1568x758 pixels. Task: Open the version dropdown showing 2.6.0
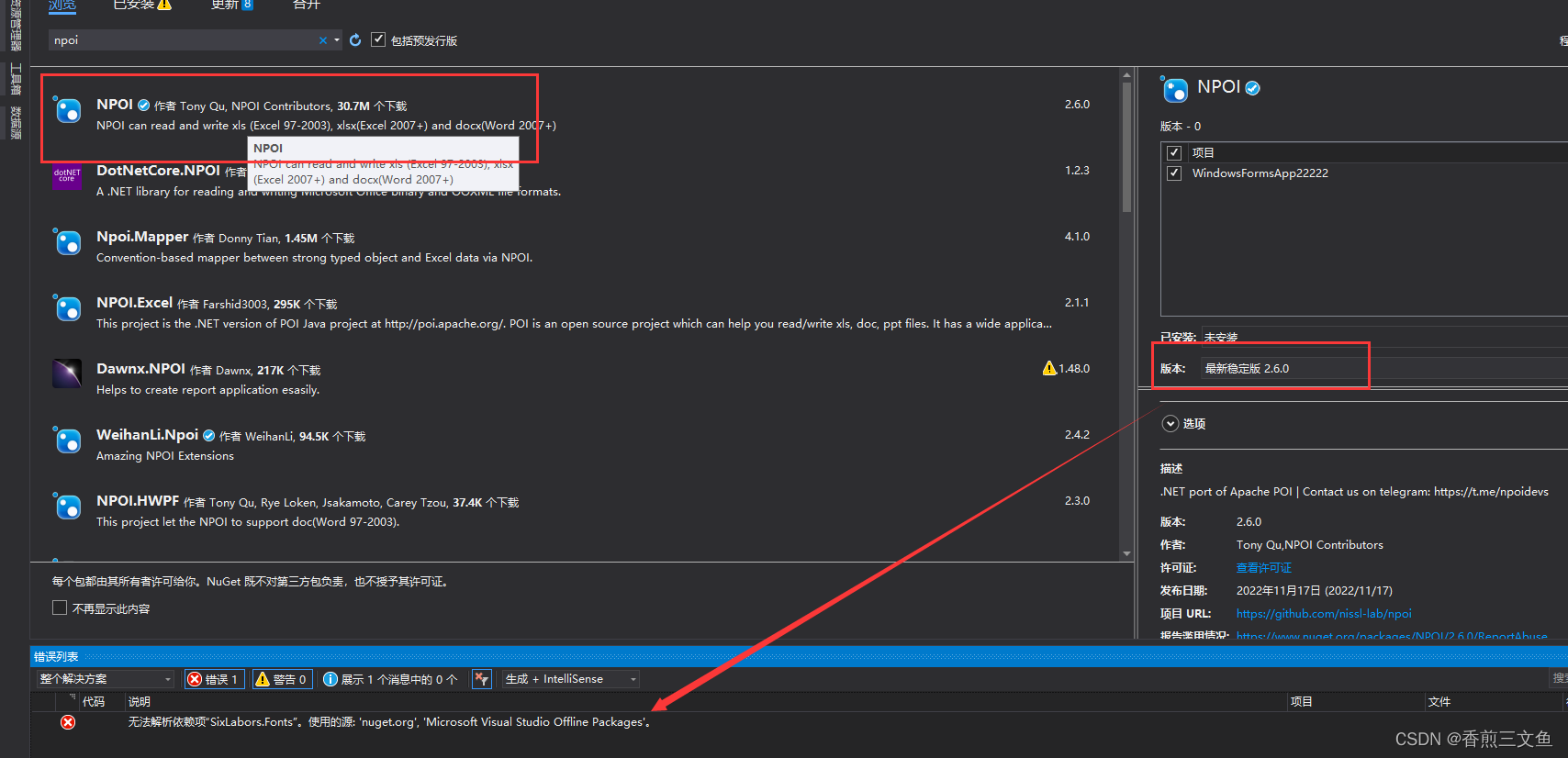click(x=1384, y=368)
